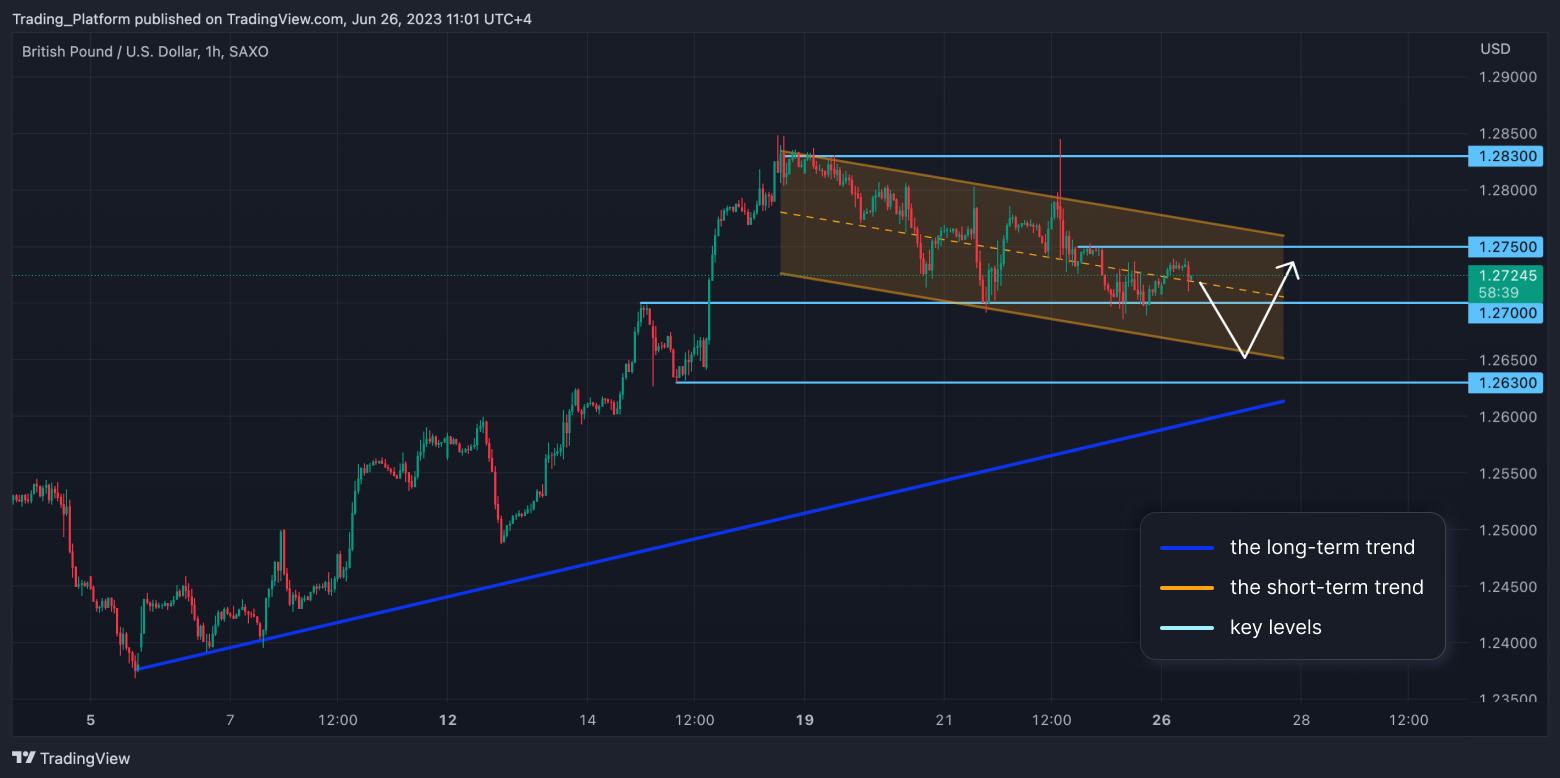The image size is (1560, 778).
Task: Click the 1.25000 price axis label
Action: pyautogui.click(x=1508, y=529)
